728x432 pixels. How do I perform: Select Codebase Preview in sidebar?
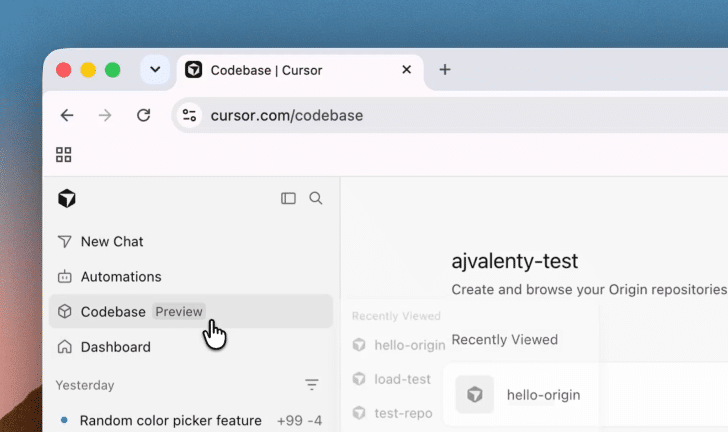(190, 311)
